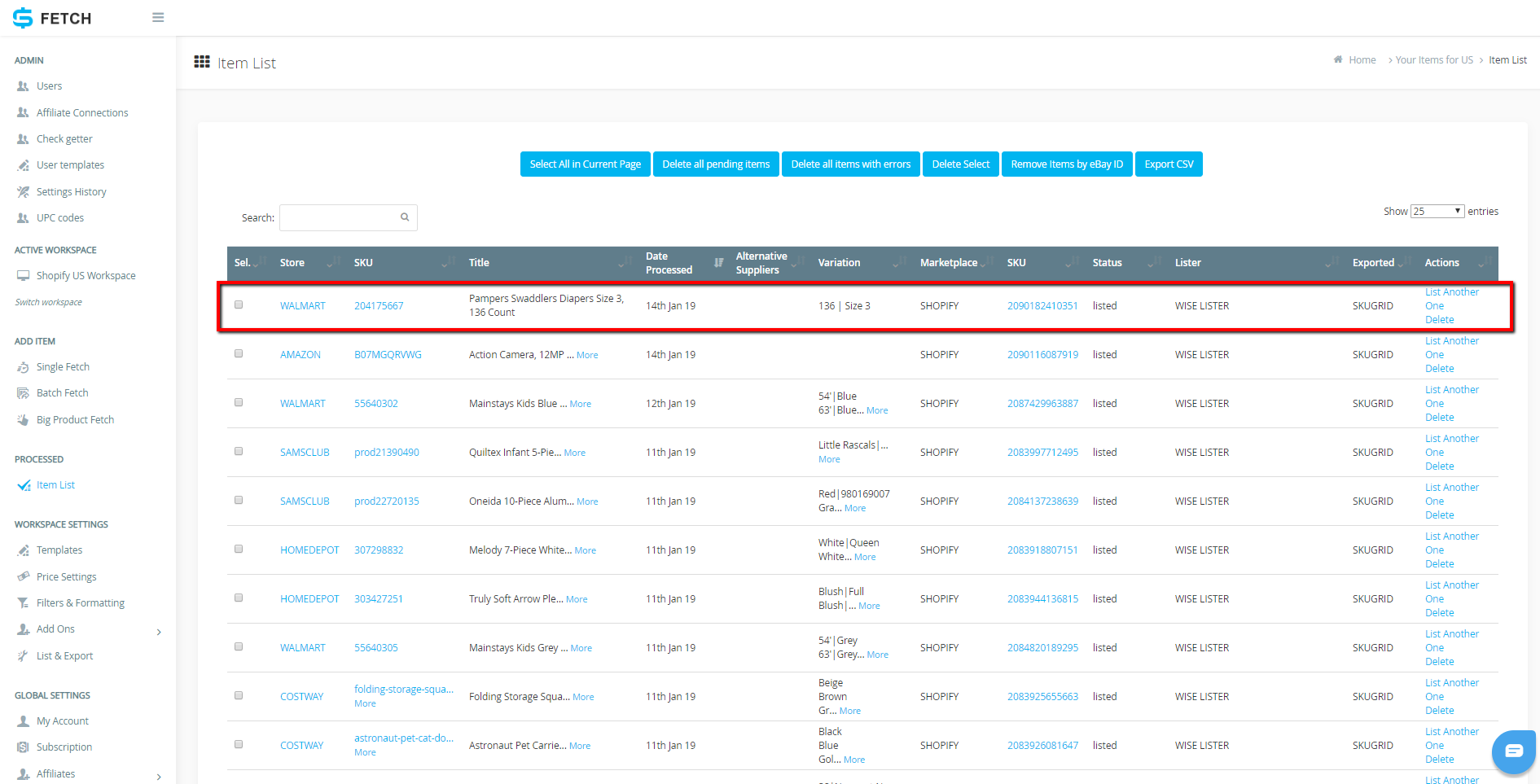Sort by Lister column header
The image size is (1540, 784).
(x=1257, y=263)
